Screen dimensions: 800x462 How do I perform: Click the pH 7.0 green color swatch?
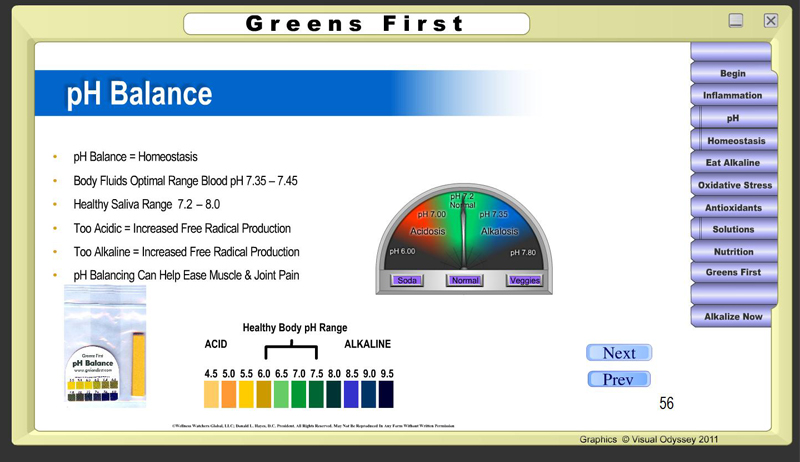(298, 395)
